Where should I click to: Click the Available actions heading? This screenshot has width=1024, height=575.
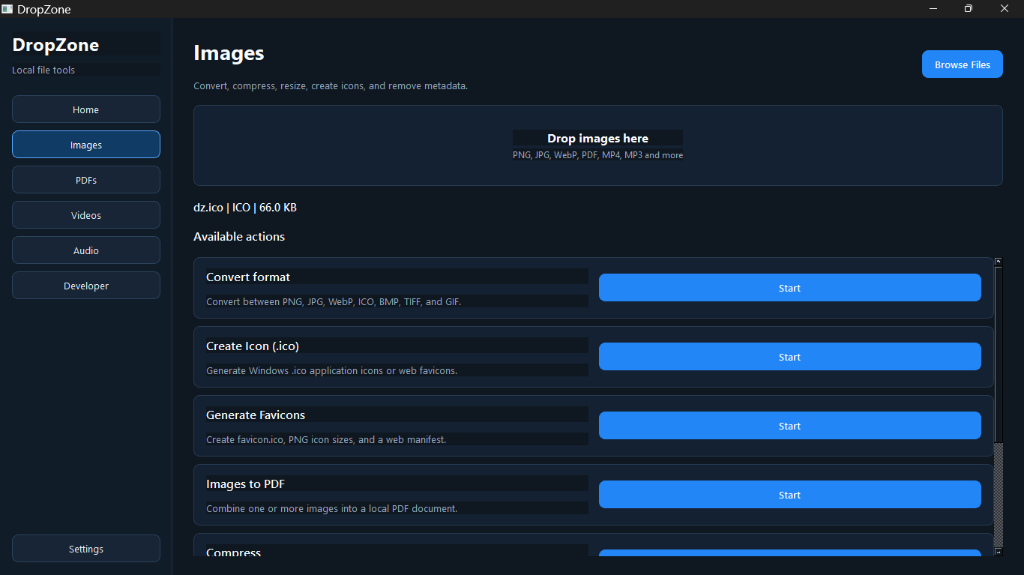[239, 237]
